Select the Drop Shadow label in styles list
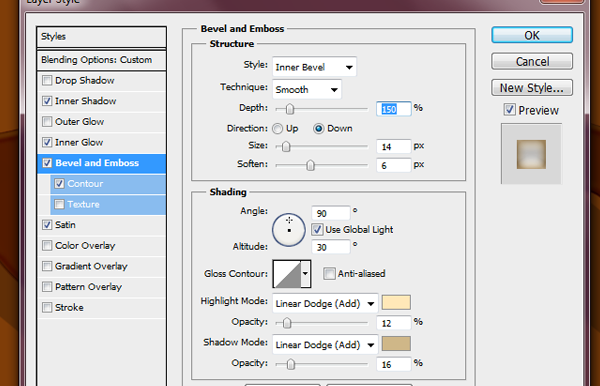 (85, 80)
